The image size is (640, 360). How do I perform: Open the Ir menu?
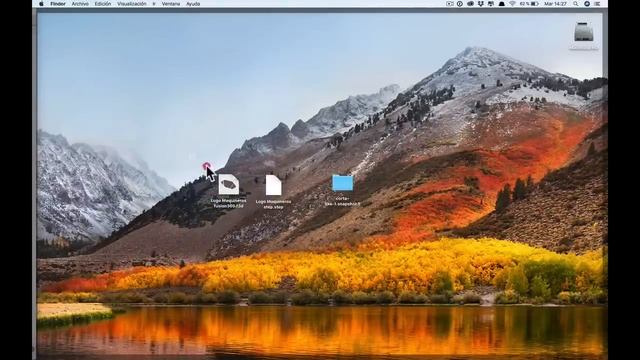tap(154, 4)
